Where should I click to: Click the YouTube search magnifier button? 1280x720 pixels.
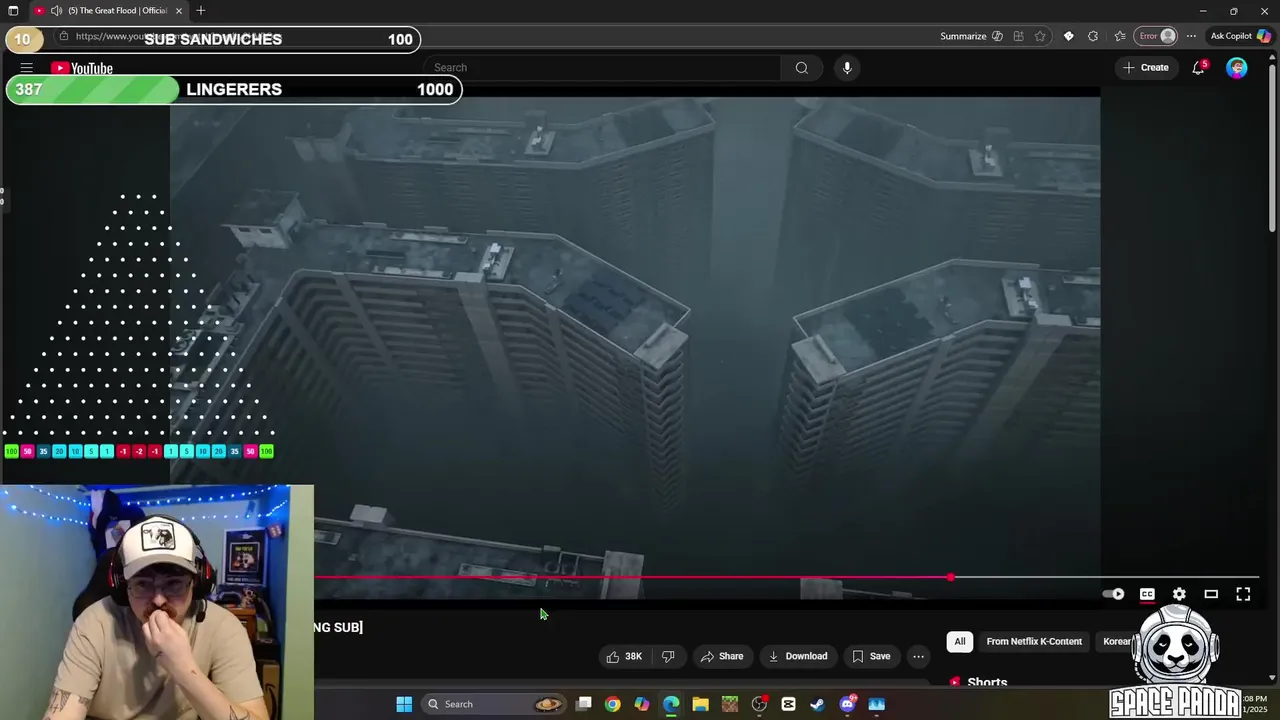[x=801, y=68]
